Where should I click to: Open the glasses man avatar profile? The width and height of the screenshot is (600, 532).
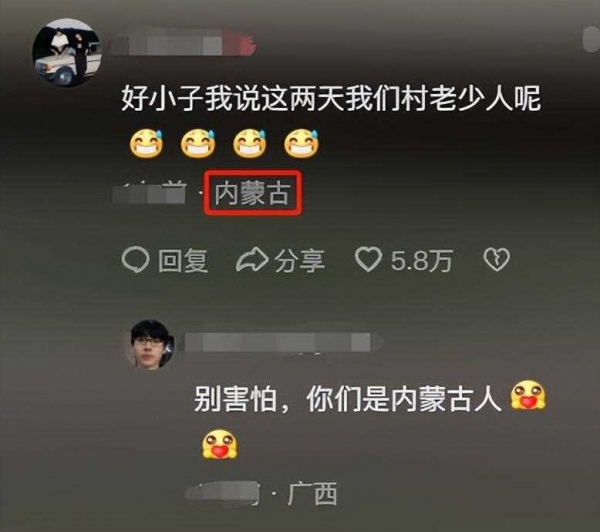(x=150, y=344)
